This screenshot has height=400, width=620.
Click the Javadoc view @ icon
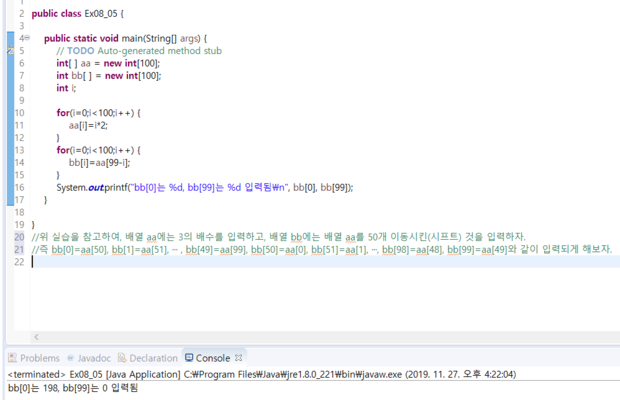point(72,358)
